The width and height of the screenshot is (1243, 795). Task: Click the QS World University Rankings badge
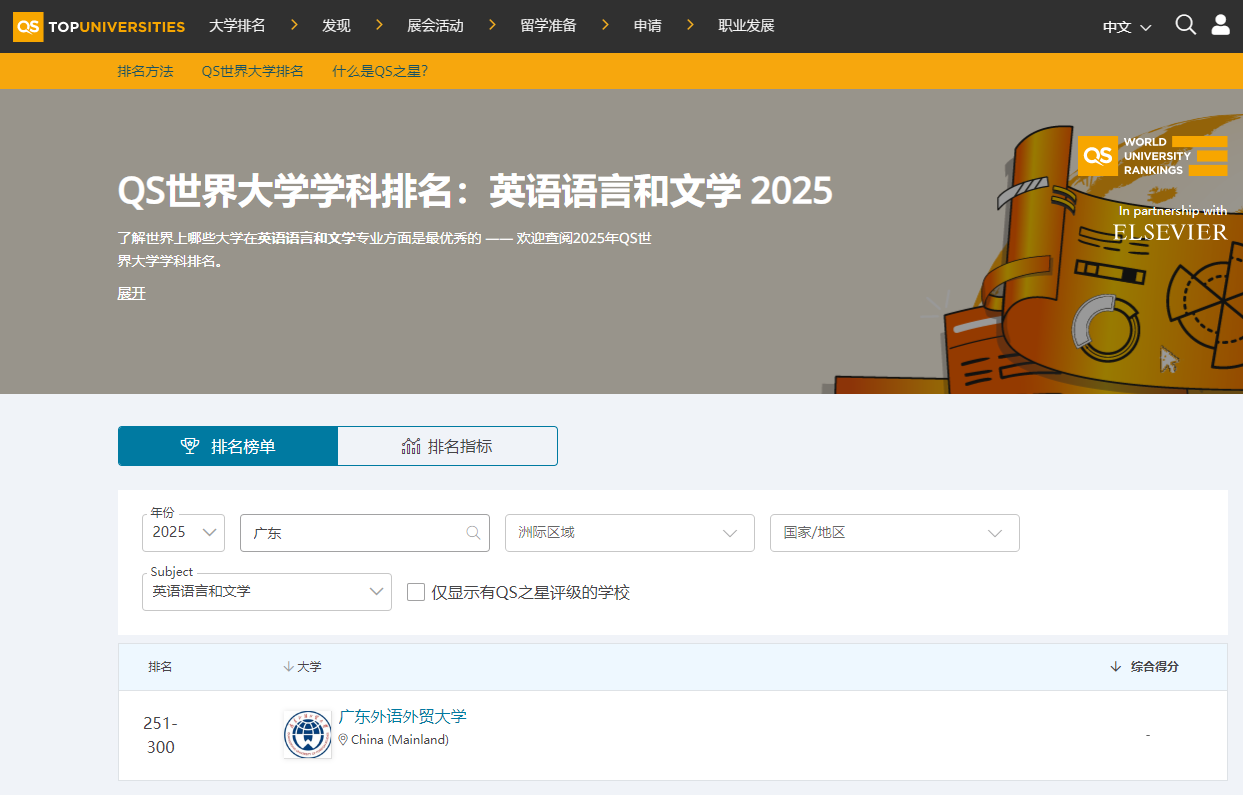coord(1152,156)
